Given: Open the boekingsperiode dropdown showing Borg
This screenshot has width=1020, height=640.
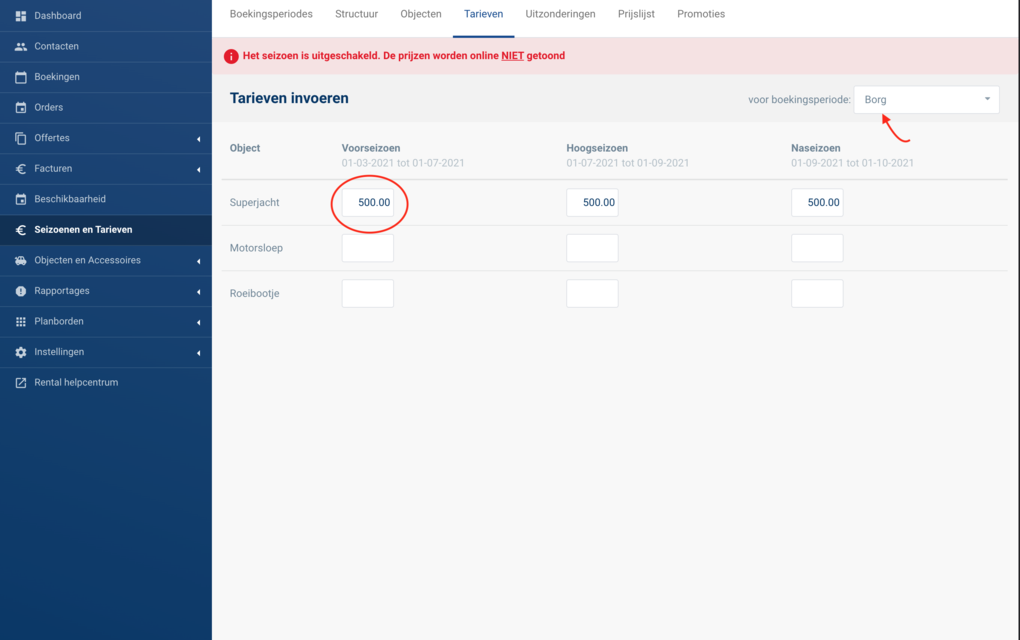Looking at the screenshot, I should click(926, 99).
